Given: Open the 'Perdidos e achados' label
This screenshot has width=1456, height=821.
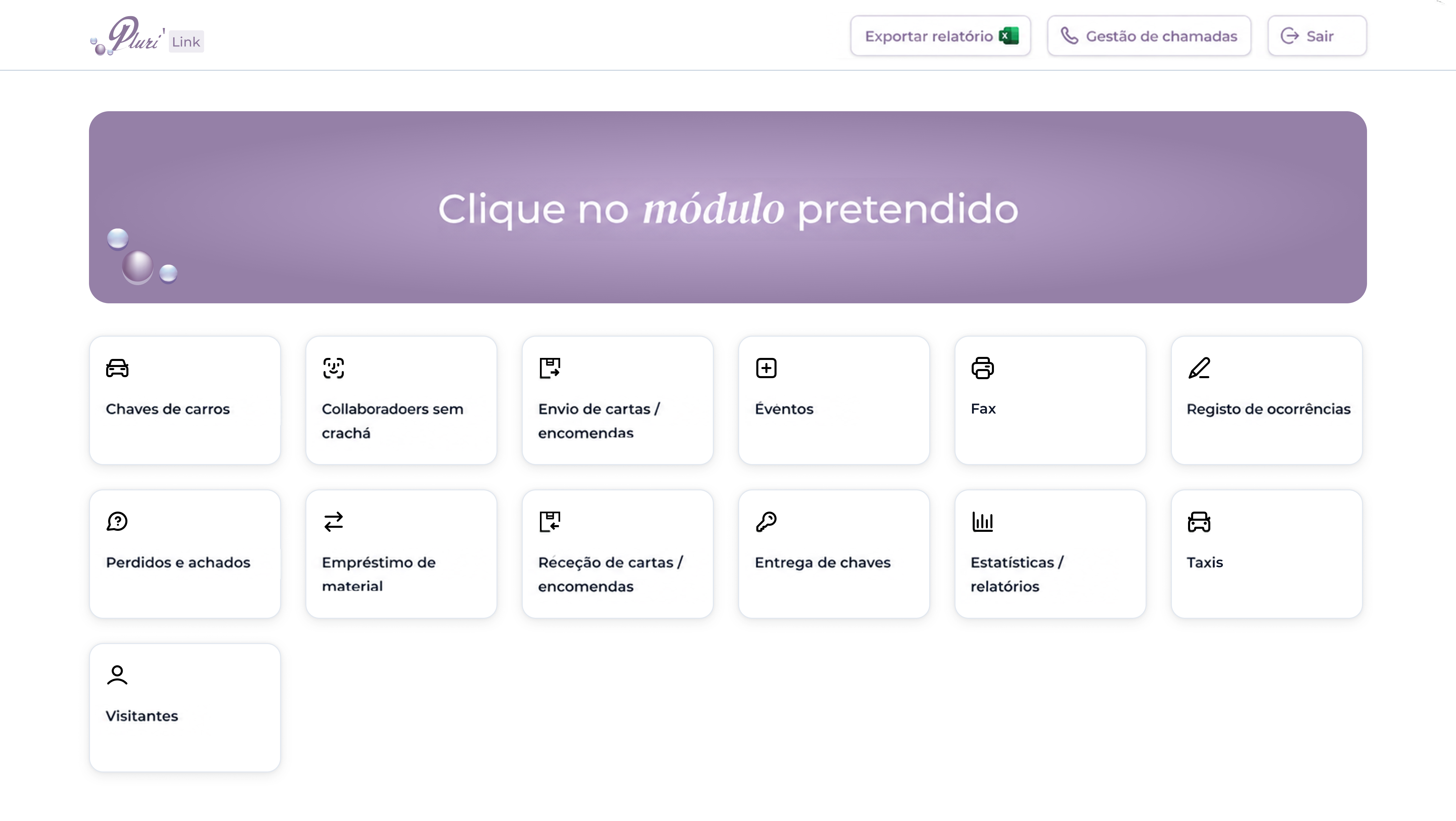Looking at the screenshot, I should point(178,563).
